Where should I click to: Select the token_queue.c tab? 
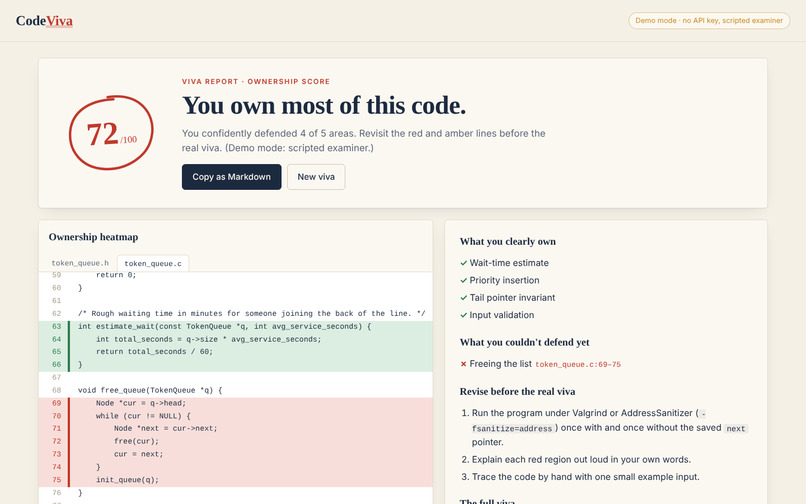point(153,263)
